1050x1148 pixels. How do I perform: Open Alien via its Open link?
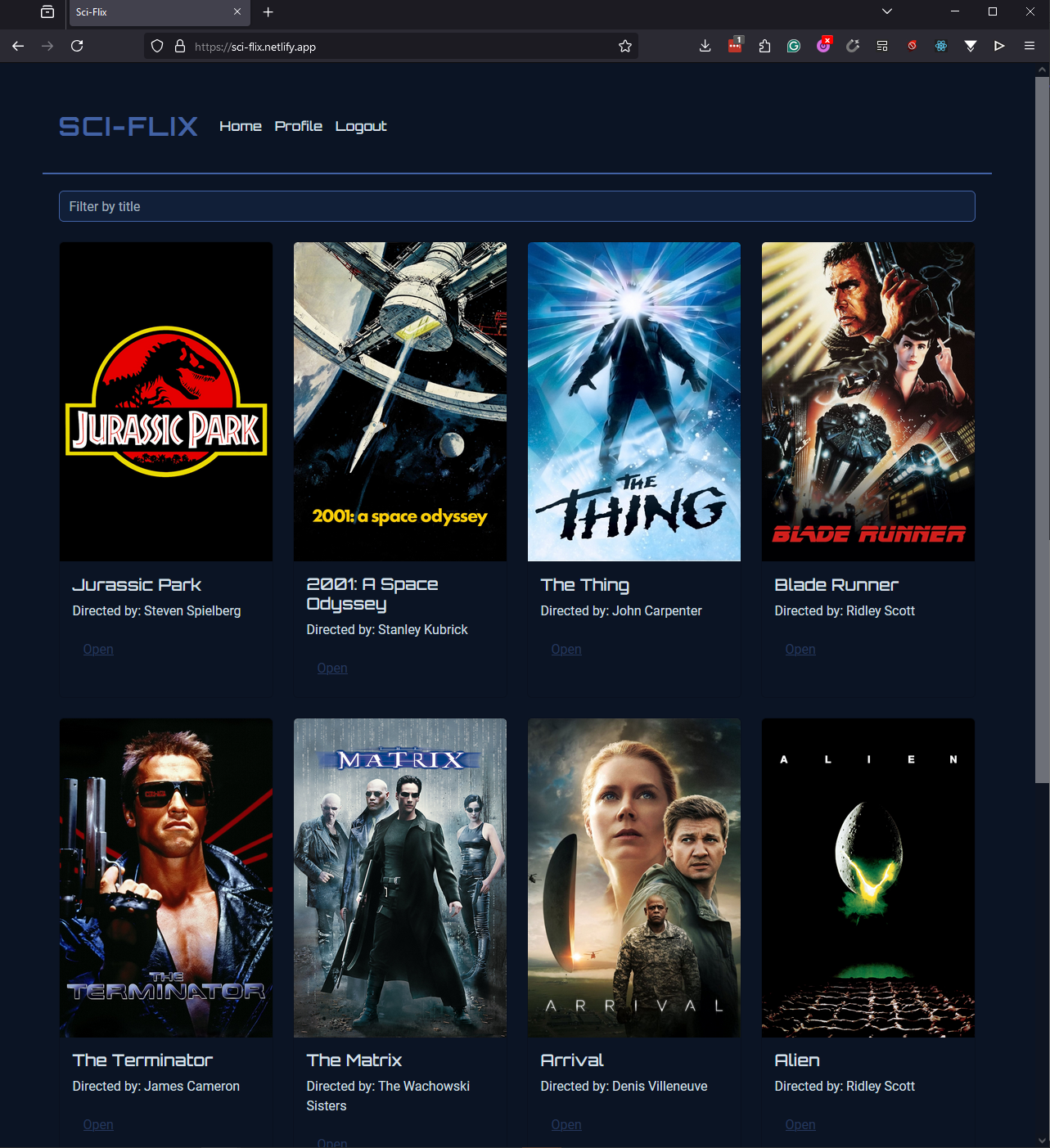(x=800, y=1124)
